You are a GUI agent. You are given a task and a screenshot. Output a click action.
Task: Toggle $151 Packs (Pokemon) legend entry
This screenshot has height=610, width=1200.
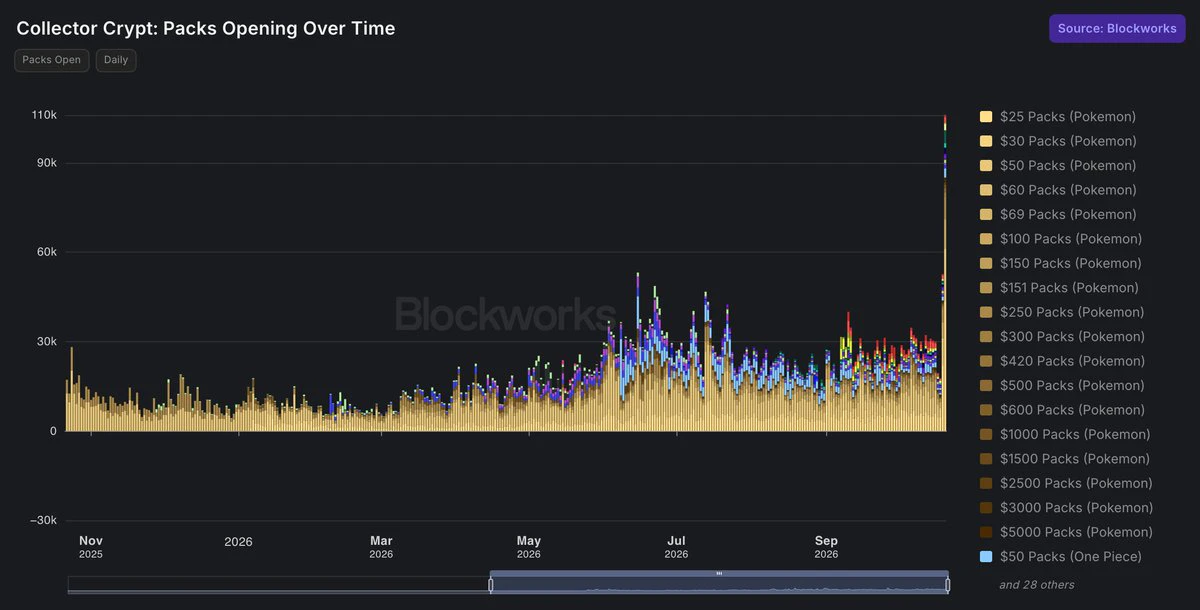1061,288
